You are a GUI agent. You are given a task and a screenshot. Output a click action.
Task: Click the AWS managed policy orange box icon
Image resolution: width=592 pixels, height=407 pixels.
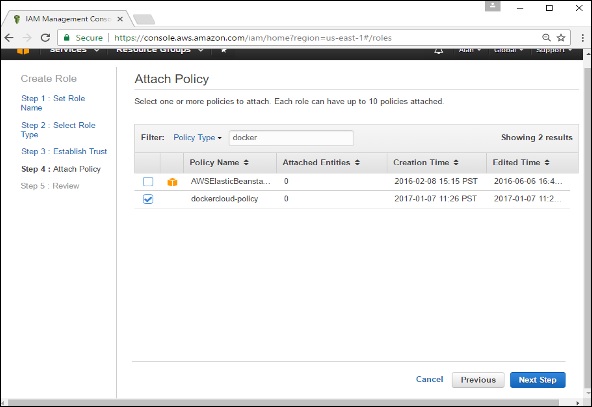coord(172,182)
